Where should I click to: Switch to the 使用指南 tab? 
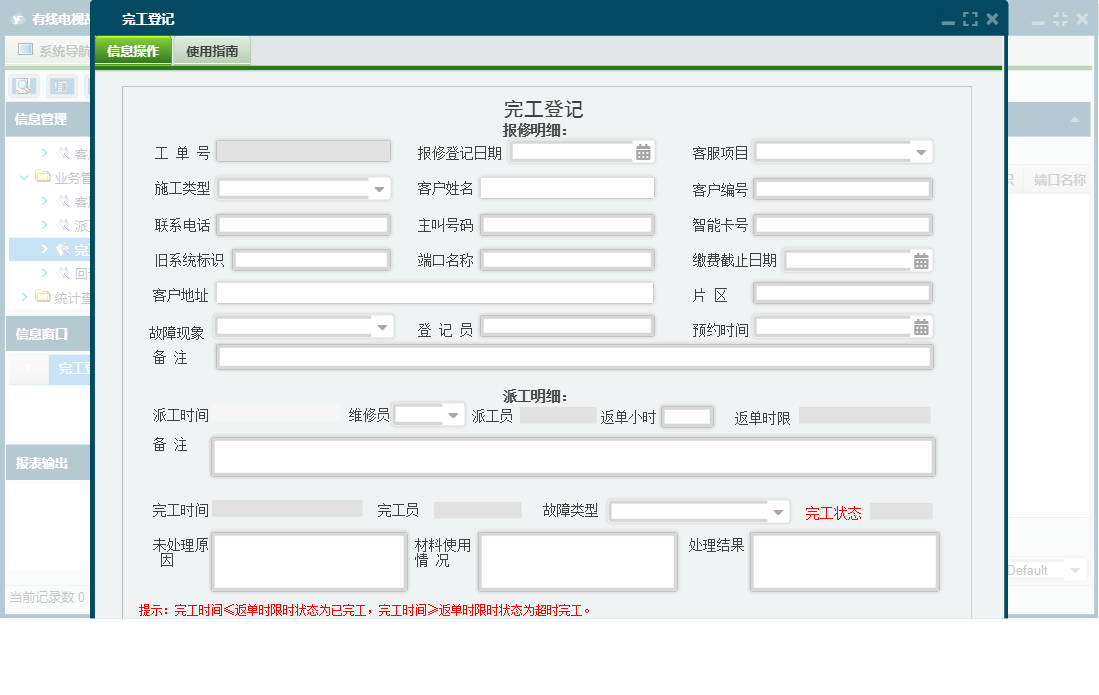(x=213, y=48)
